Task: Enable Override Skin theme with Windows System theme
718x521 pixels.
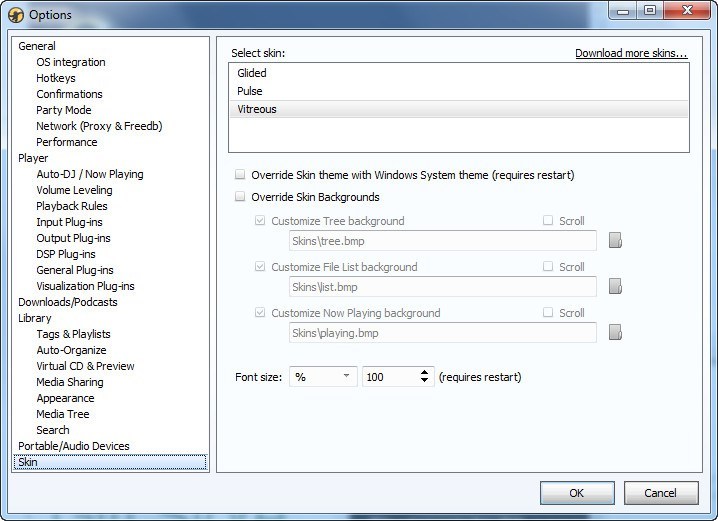Action: (240, 174)
